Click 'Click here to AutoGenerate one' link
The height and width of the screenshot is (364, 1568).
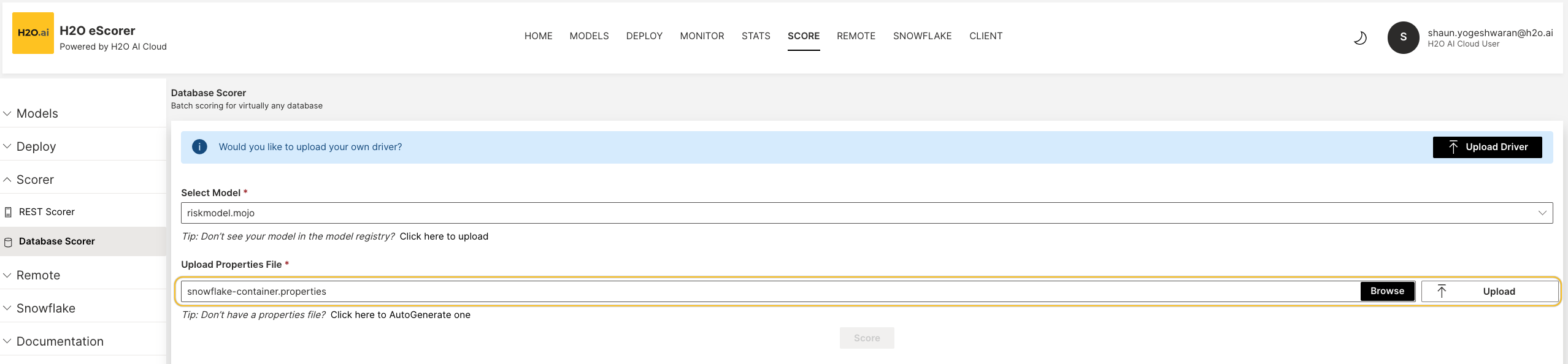tap(401, 315)
